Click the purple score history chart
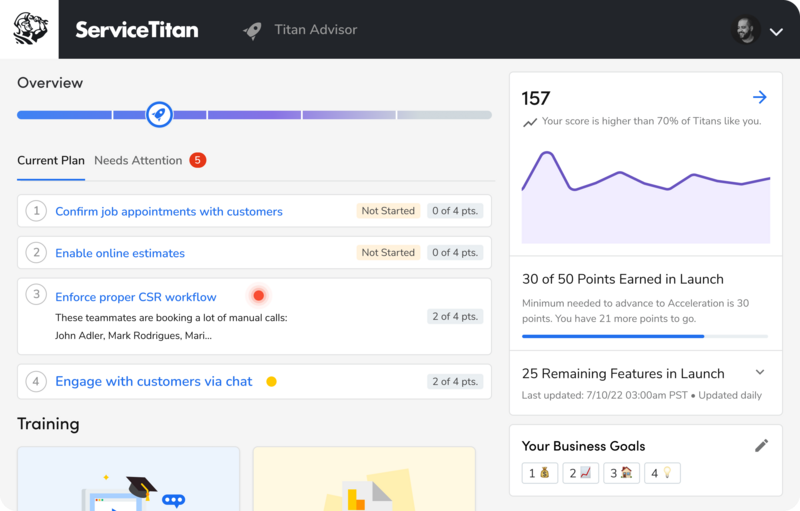The image size is (800, 511). pyautogui.click(x=646, y=197)
